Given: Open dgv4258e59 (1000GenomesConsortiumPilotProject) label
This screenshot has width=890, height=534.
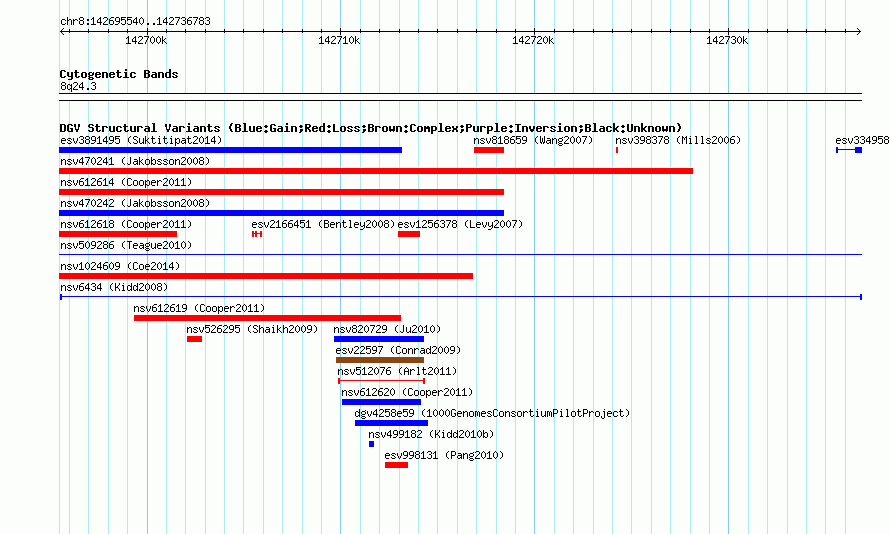Looking at the screenshot, I should coord(492,413).
